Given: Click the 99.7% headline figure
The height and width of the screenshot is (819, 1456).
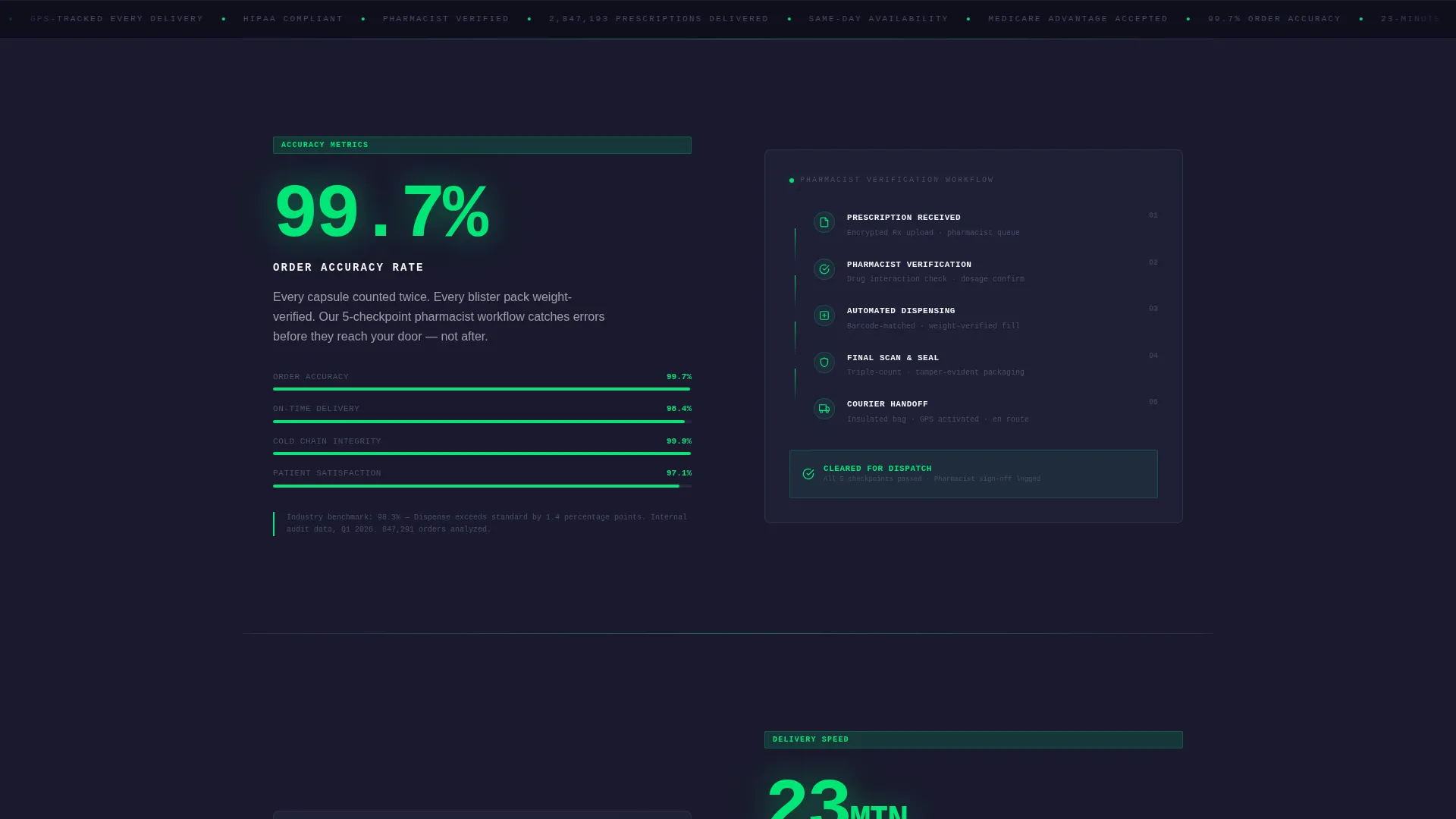Looking at the screenshot, I should (381, 213).
